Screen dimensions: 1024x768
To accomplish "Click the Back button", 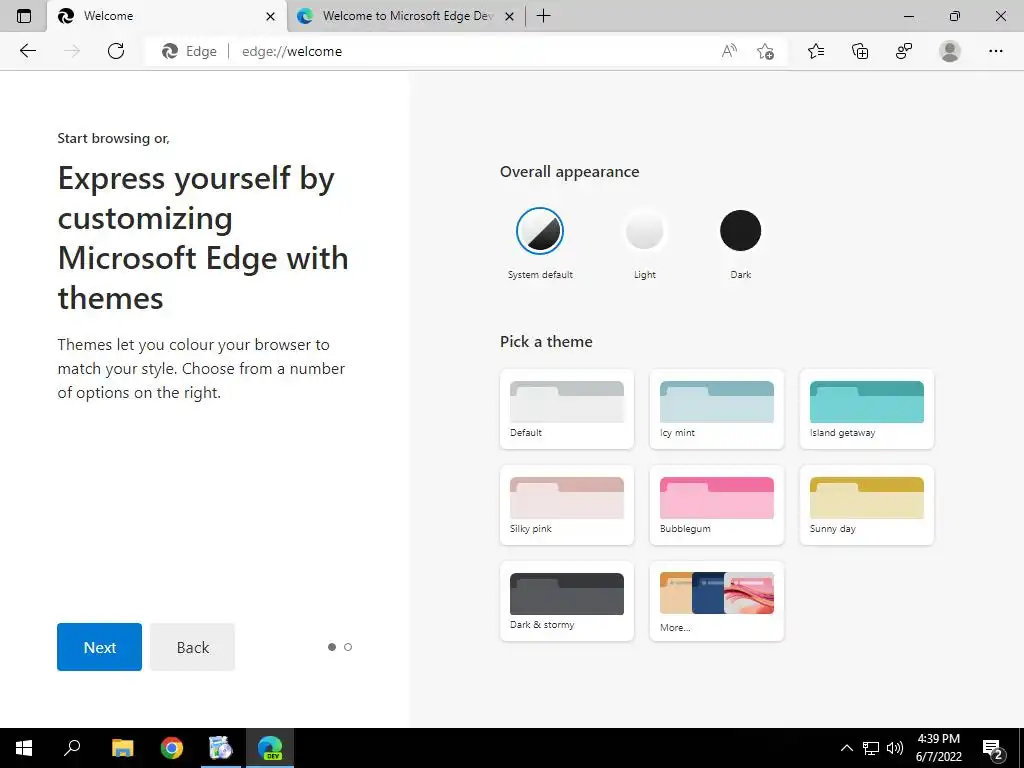I will pyautogui.click(x=193, y=647).
